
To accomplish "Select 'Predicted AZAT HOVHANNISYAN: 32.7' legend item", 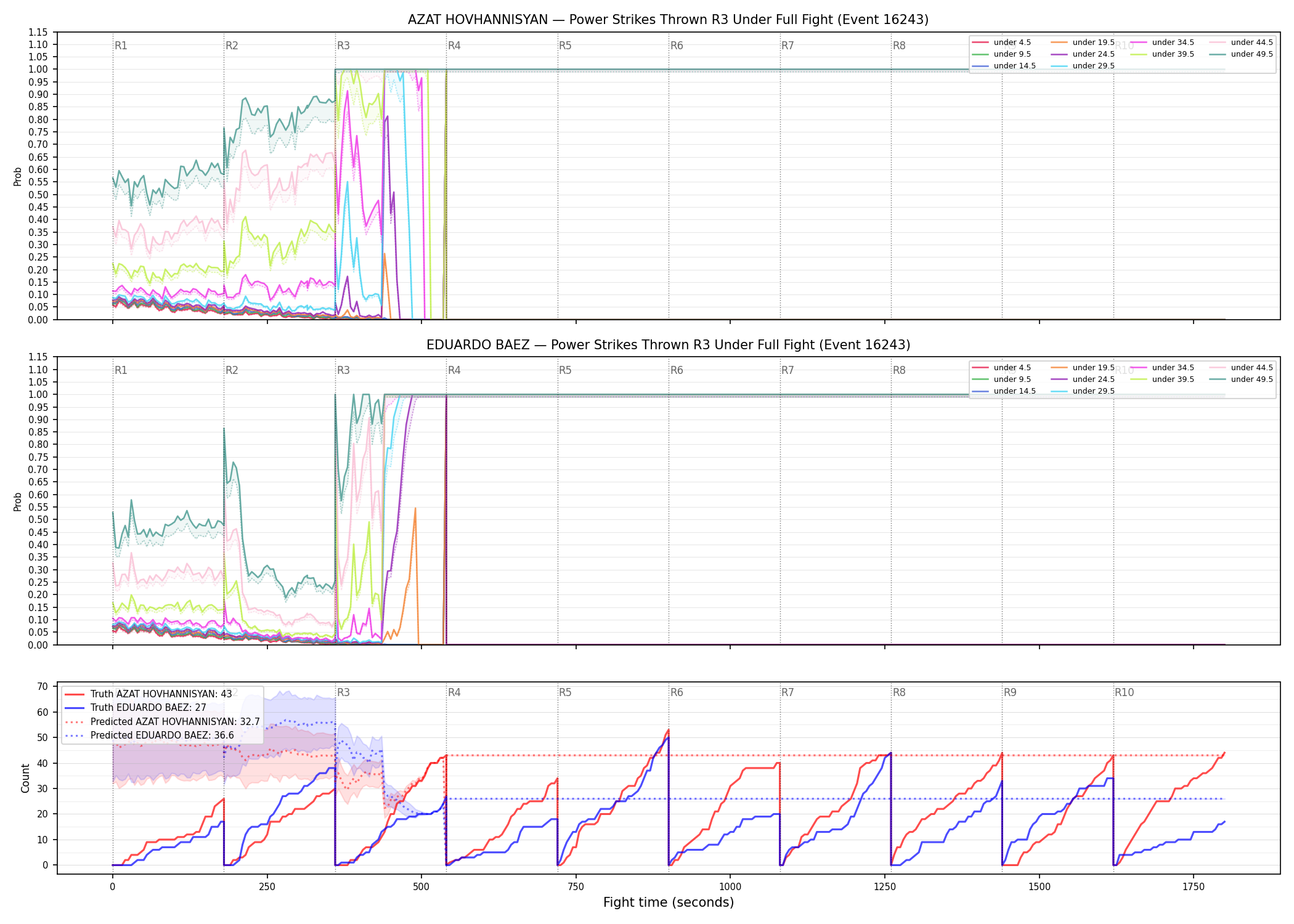I will pos(162,721).
